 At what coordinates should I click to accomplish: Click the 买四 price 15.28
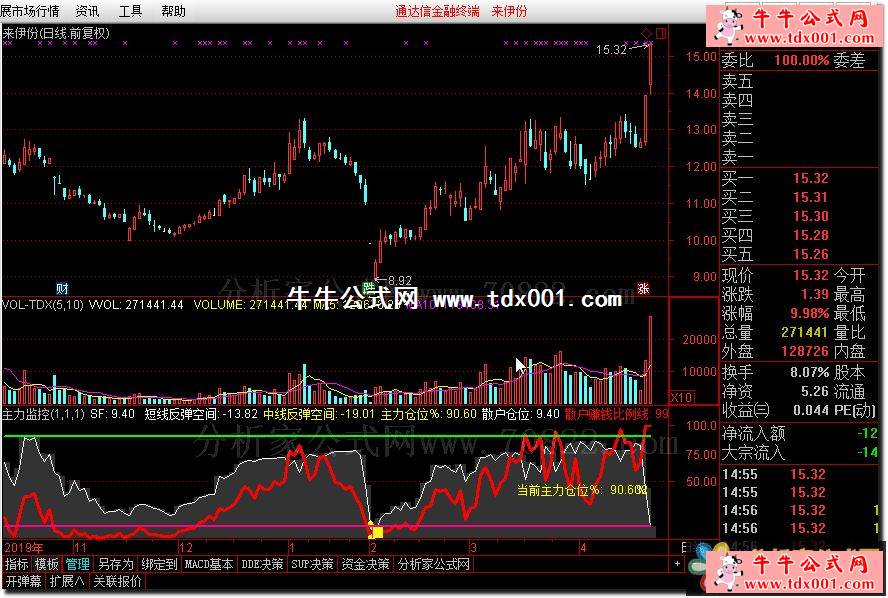coord(810,235)
